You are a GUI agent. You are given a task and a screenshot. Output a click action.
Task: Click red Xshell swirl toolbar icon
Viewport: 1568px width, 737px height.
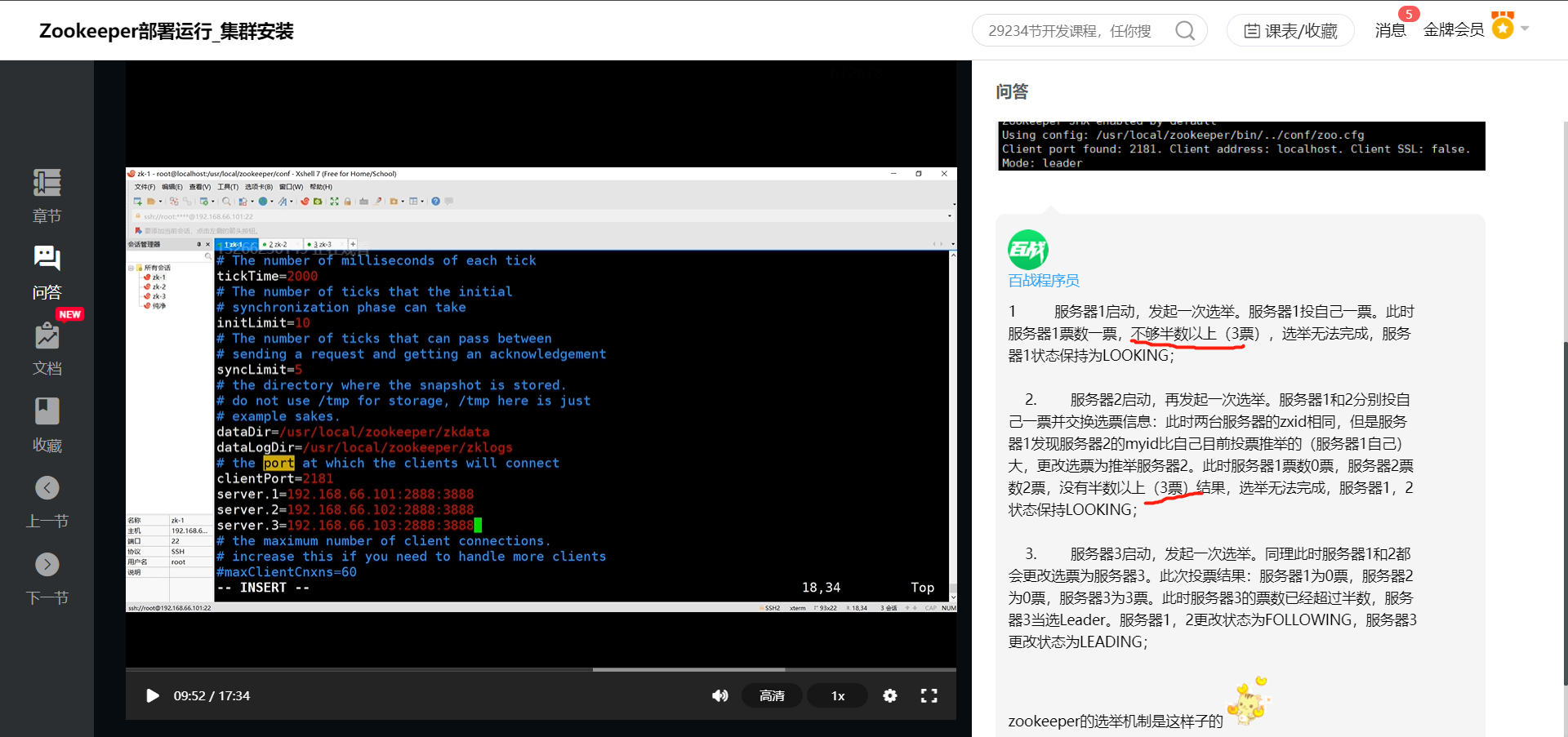(x=305, y=202)
